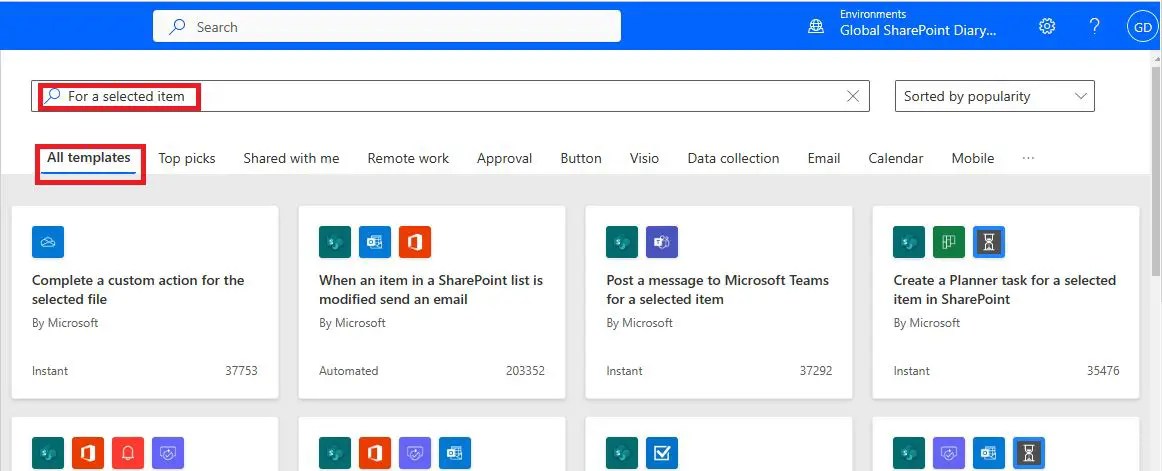This screenshot has height=471, width=1162.
Task: Select the All templates tab
Action: coord(89,158)
